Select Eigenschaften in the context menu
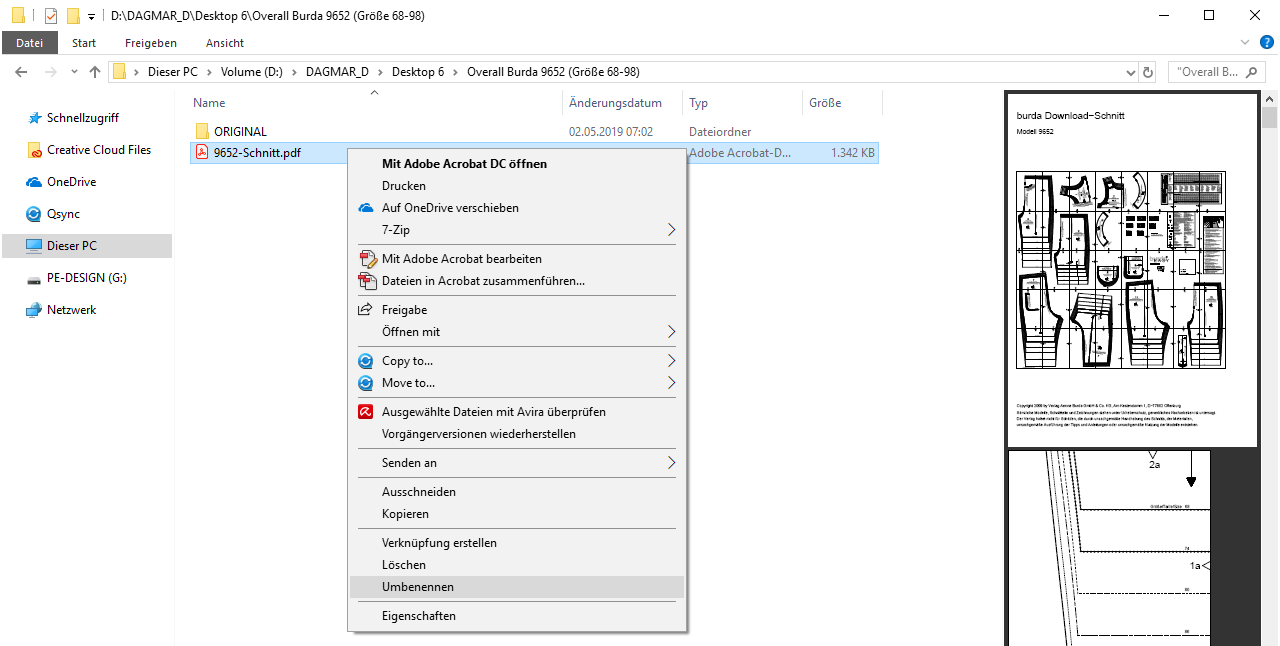 point(418,616)
